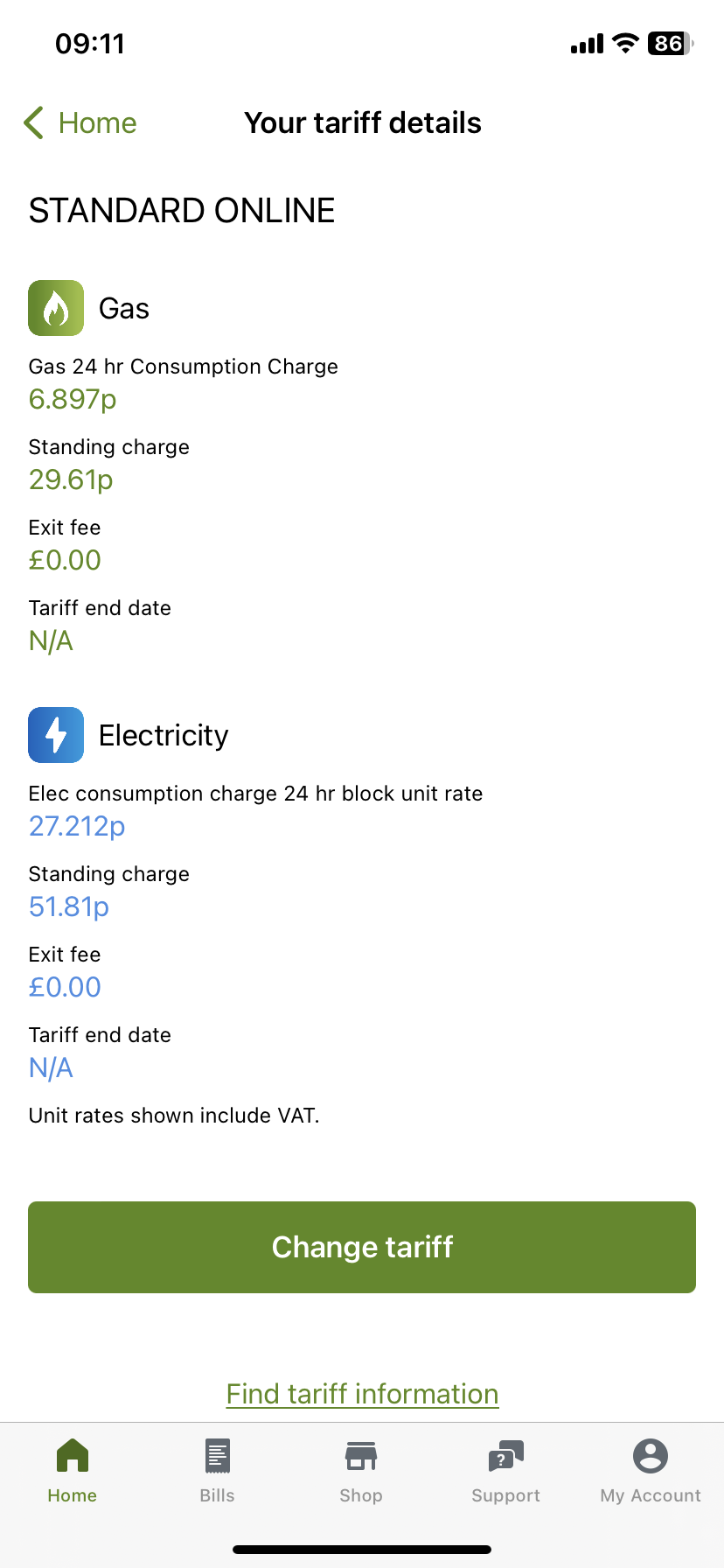Viewport: 724px width, 1568px height.
Task: Tap the STANDARD ONLINE tariff heading
Action: pos(182,211)
